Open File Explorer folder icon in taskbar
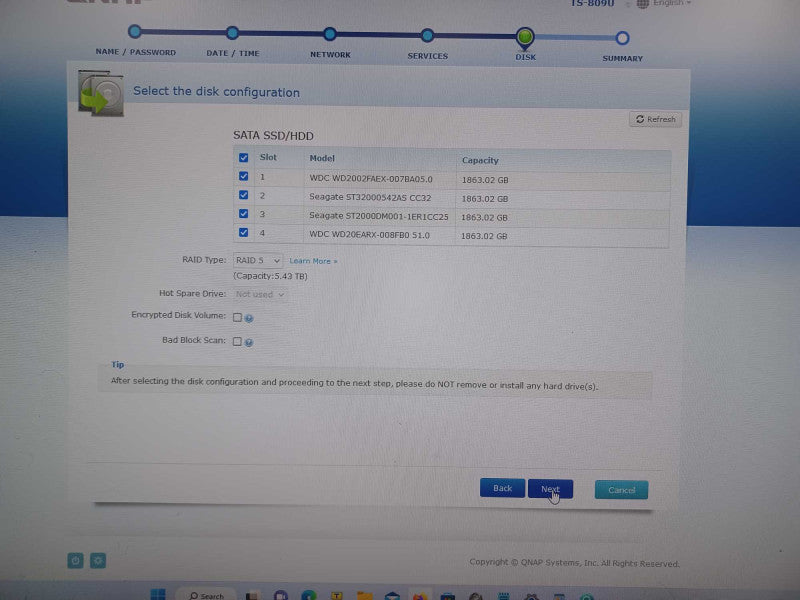Viewport: 800px width, 600px height. [364, 595]
